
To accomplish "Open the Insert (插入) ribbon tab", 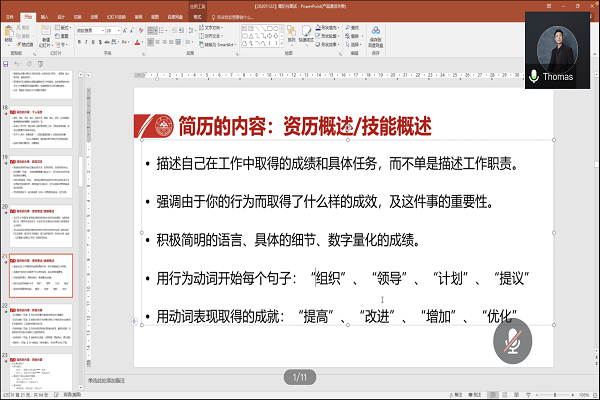I will (45, 17).
